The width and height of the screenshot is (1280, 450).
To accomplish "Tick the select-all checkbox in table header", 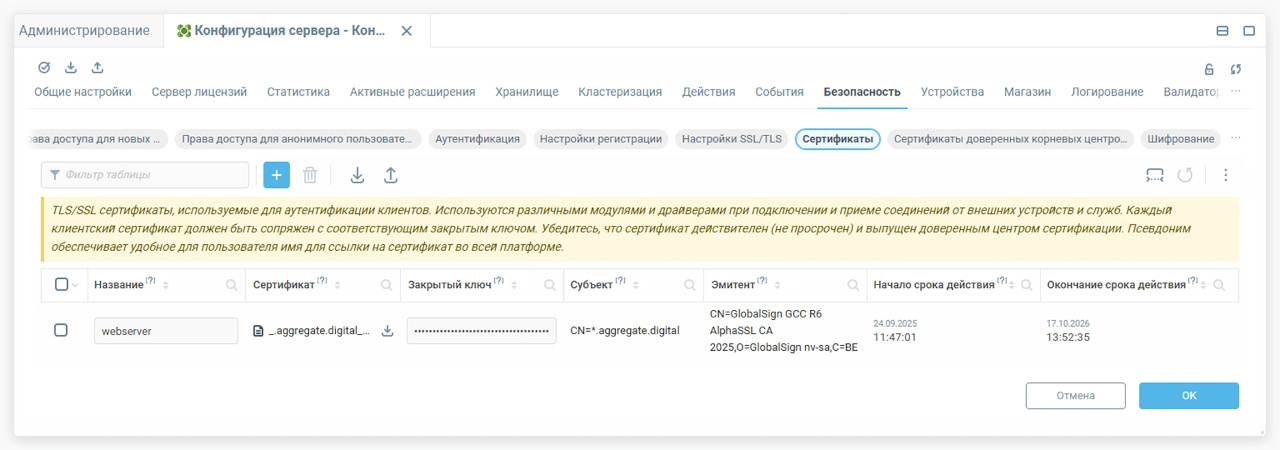I will tap(61, 285).
